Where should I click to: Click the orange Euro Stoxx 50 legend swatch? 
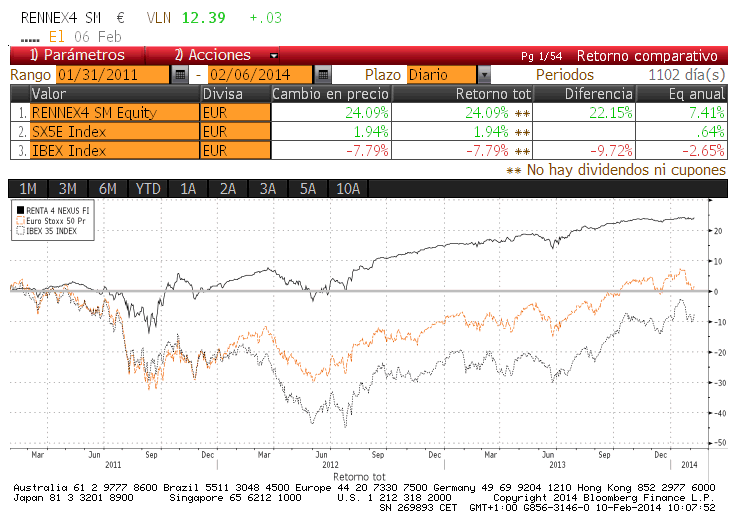tap(20, 221)
